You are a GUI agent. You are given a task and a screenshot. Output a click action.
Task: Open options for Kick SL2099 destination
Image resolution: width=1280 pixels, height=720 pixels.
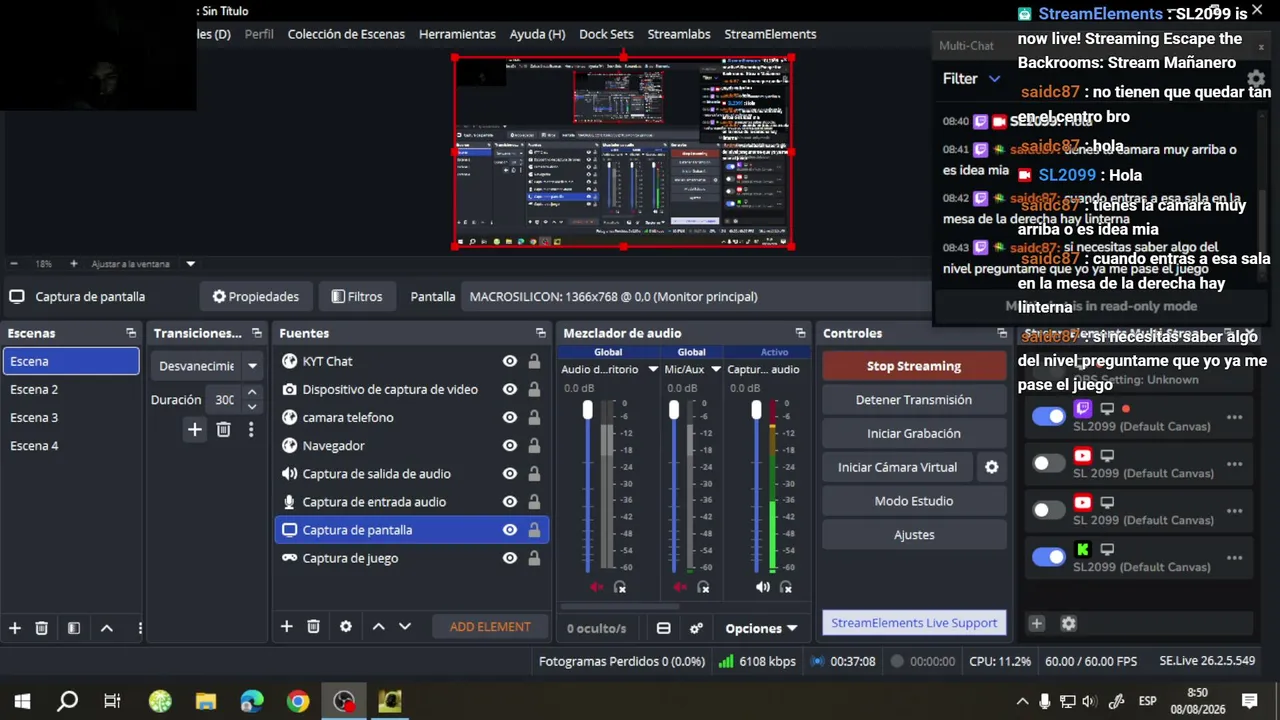click(1234, 558)
